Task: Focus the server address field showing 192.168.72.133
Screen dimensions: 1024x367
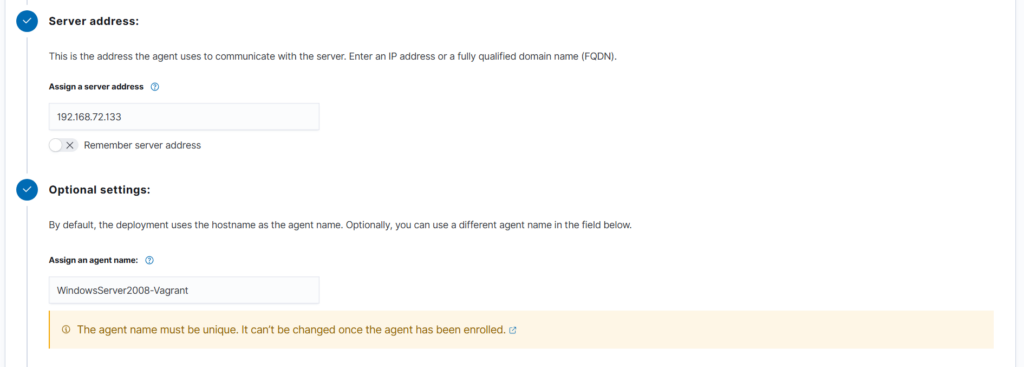Action: pos(184,117)
